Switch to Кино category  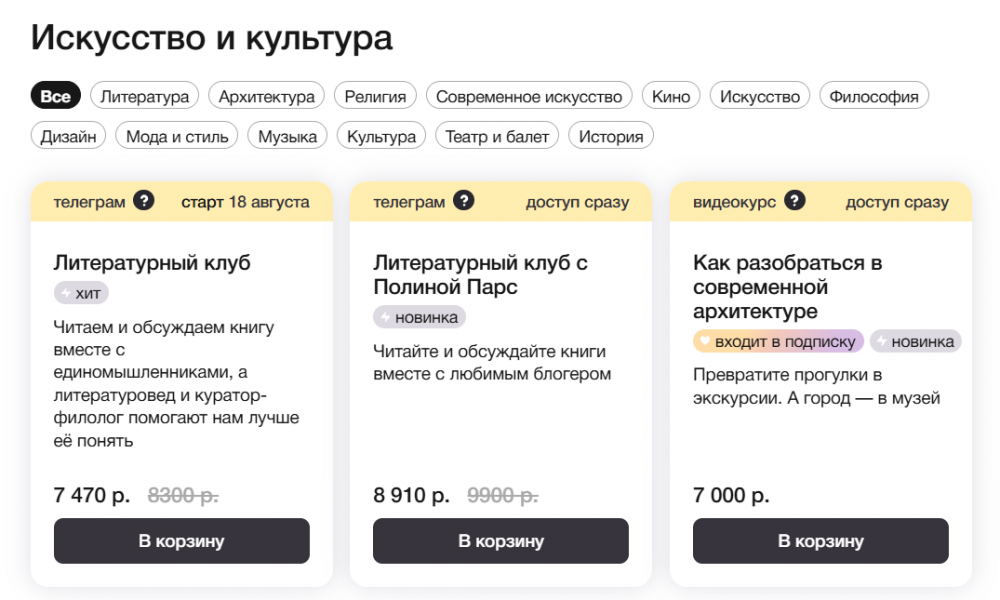coord(671,97)
